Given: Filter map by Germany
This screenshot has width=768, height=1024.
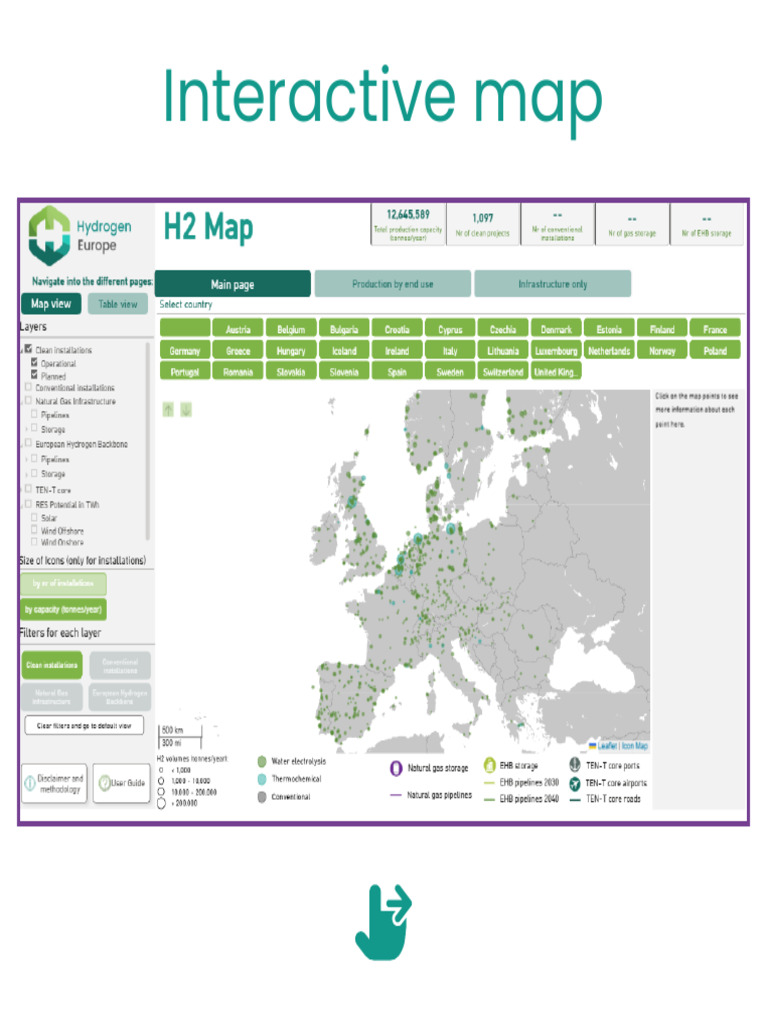Looking at the screenshot, I should [x=185, y=351].
